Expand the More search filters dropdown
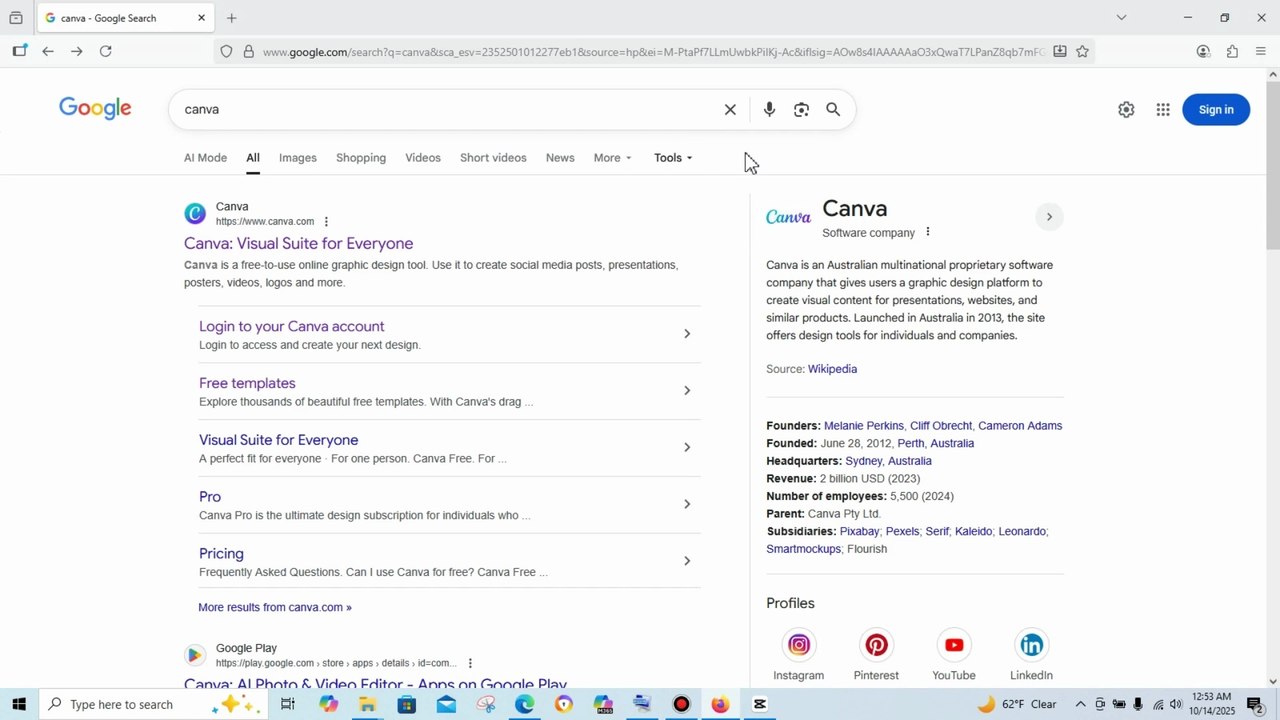Image resolution: width=1280 pixels, height=720 pixels. [612, 158]
